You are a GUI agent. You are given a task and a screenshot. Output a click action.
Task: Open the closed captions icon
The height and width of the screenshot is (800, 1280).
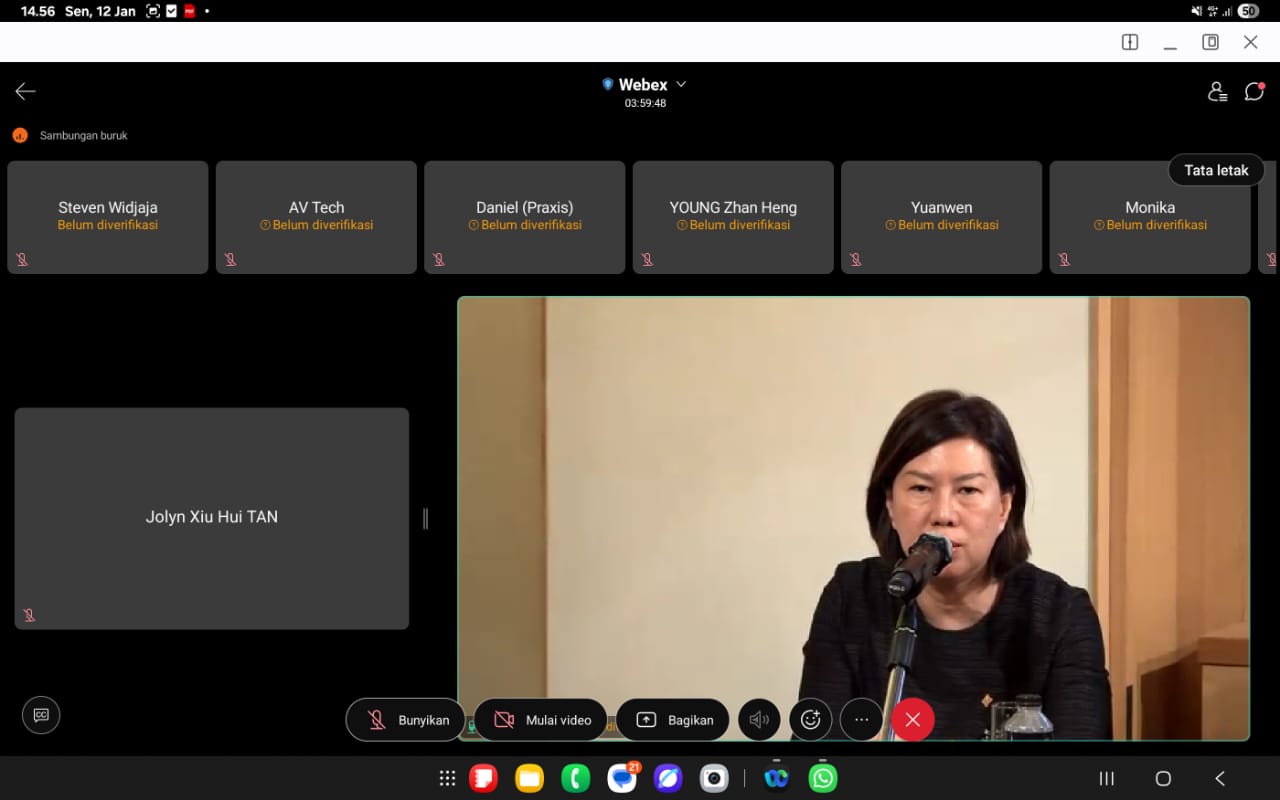coord(41,715)
